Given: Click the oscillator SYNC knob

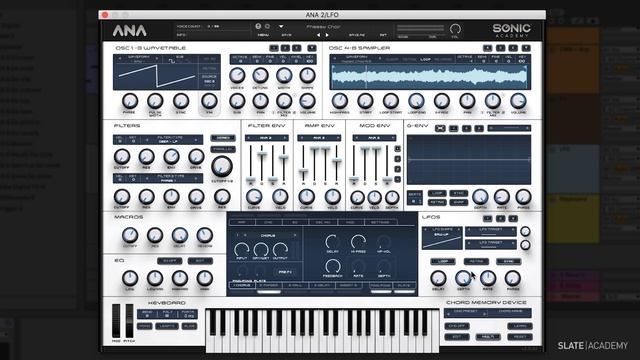Looking at the screenshot, I should click(x=181, y=101).
